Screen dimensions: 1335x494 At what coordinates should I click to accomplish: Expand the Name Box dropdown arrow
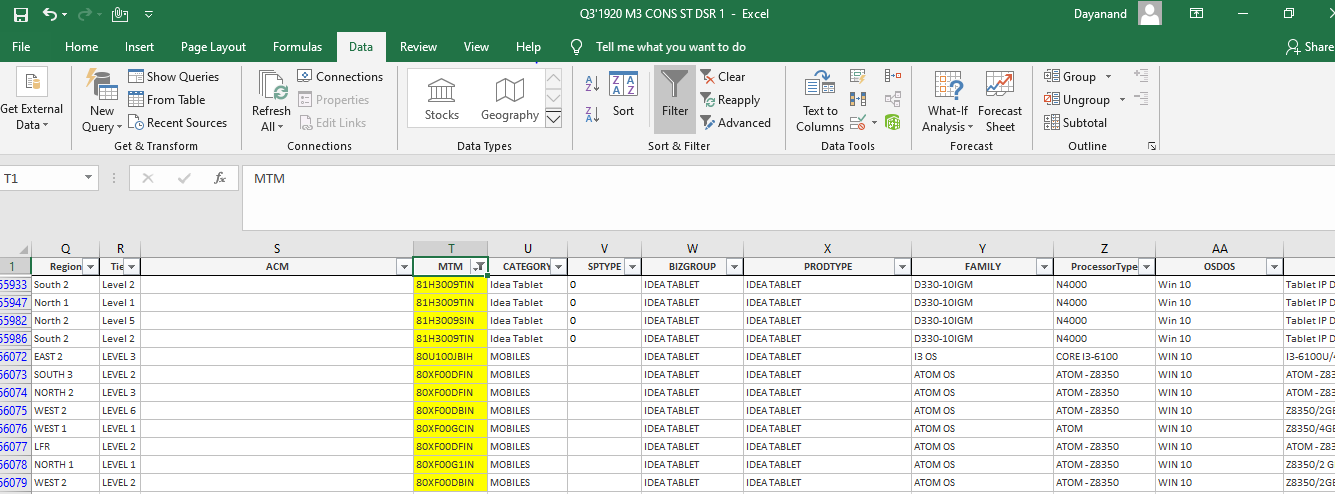tap(89, 178)
